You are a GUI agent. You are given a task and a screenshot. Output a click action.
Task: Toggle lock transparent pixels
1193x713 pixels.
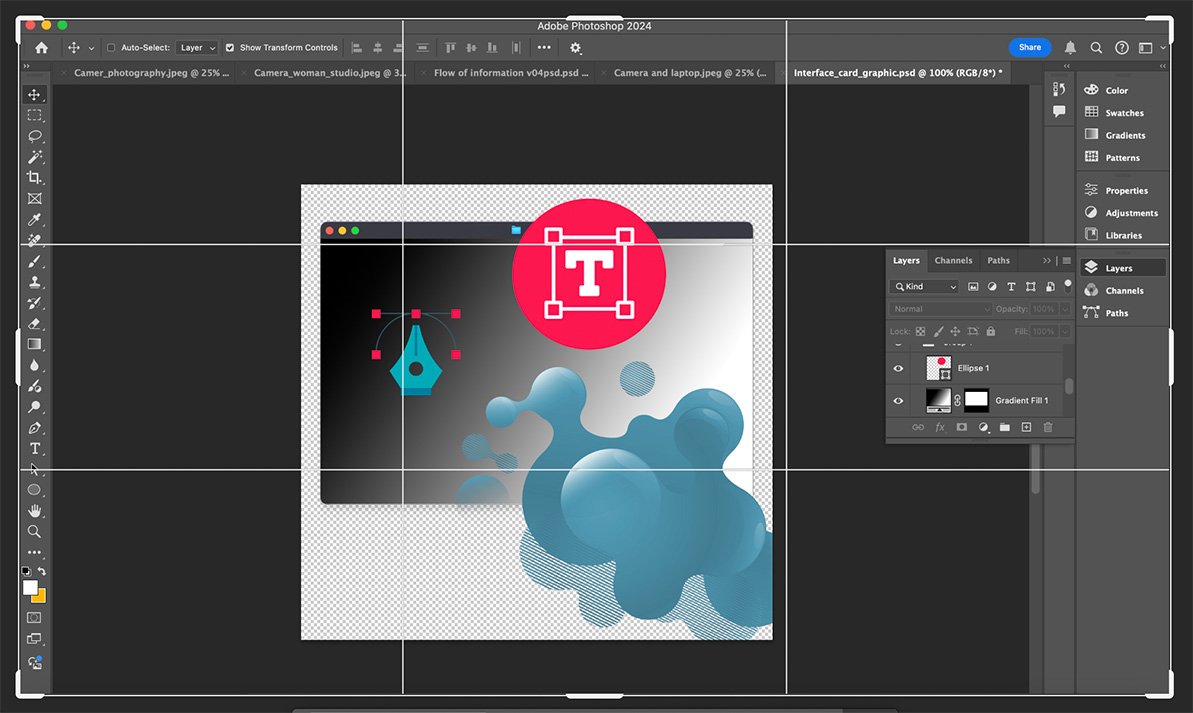[921, 332]
